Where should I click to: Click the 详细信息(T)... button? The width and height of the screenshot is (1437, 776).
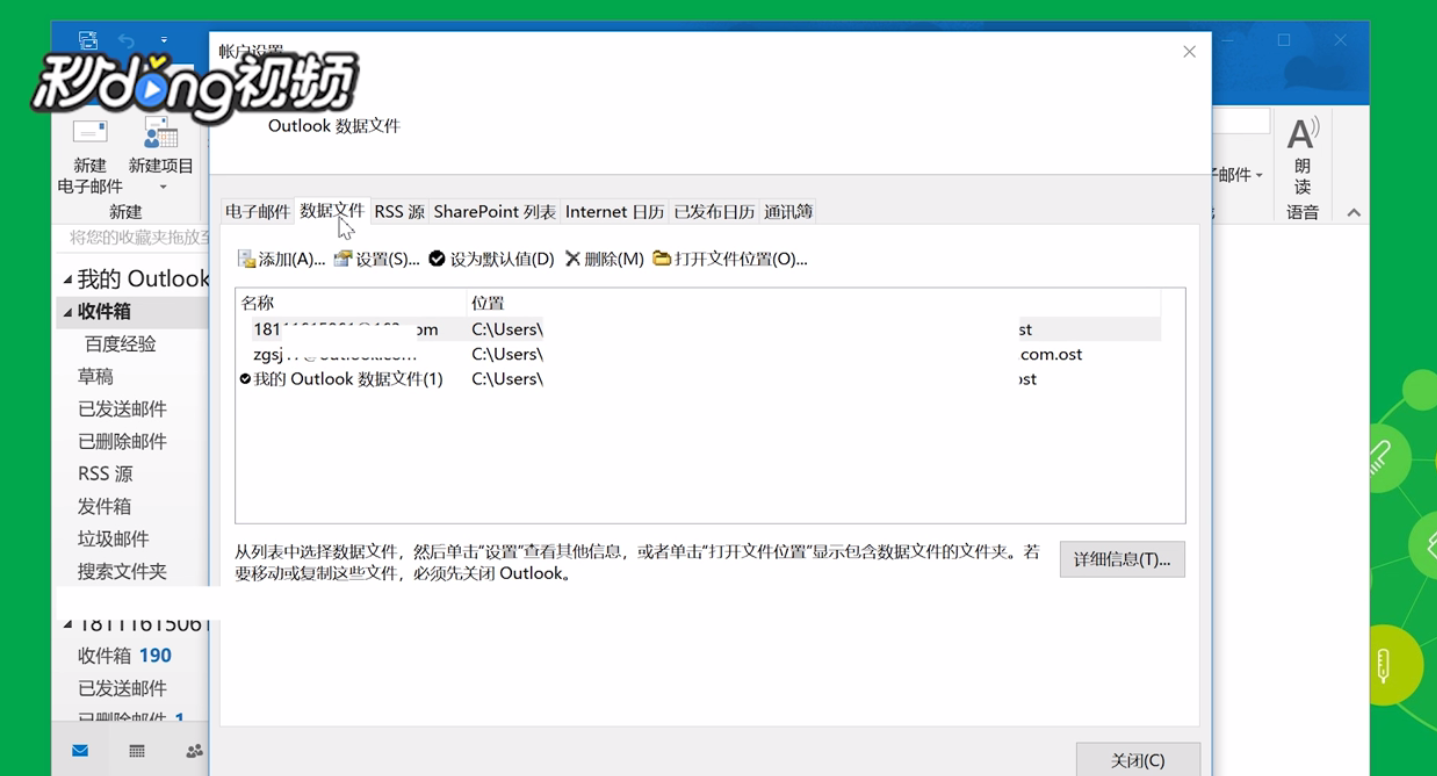tap(1122, 560)
